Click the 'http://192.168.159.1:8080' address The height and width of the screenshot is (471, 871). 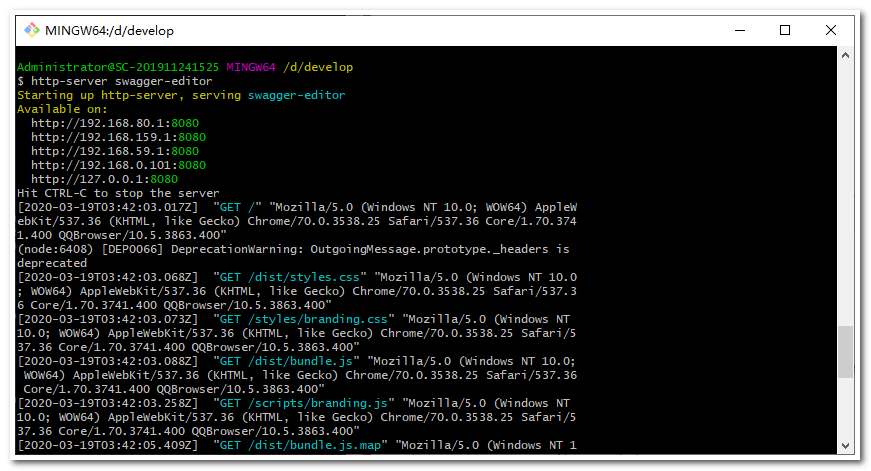pyautogui.click(x=118, y=137)
